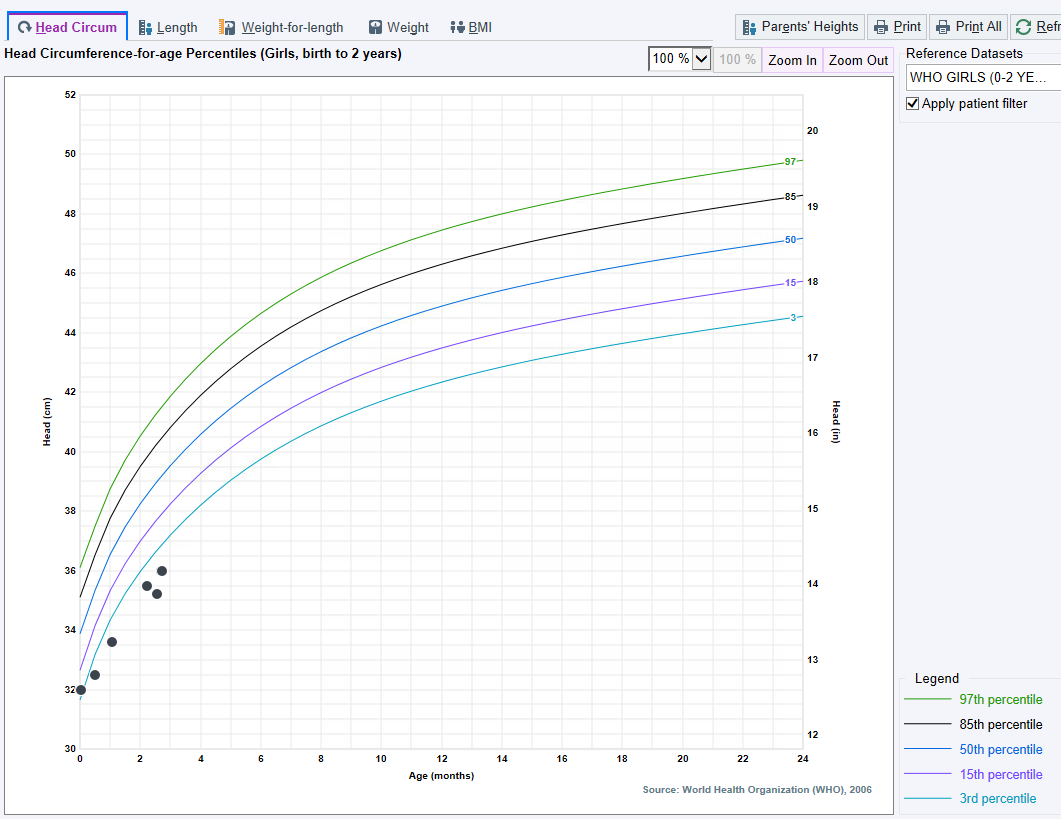Click the 50 curve end label

790,240
